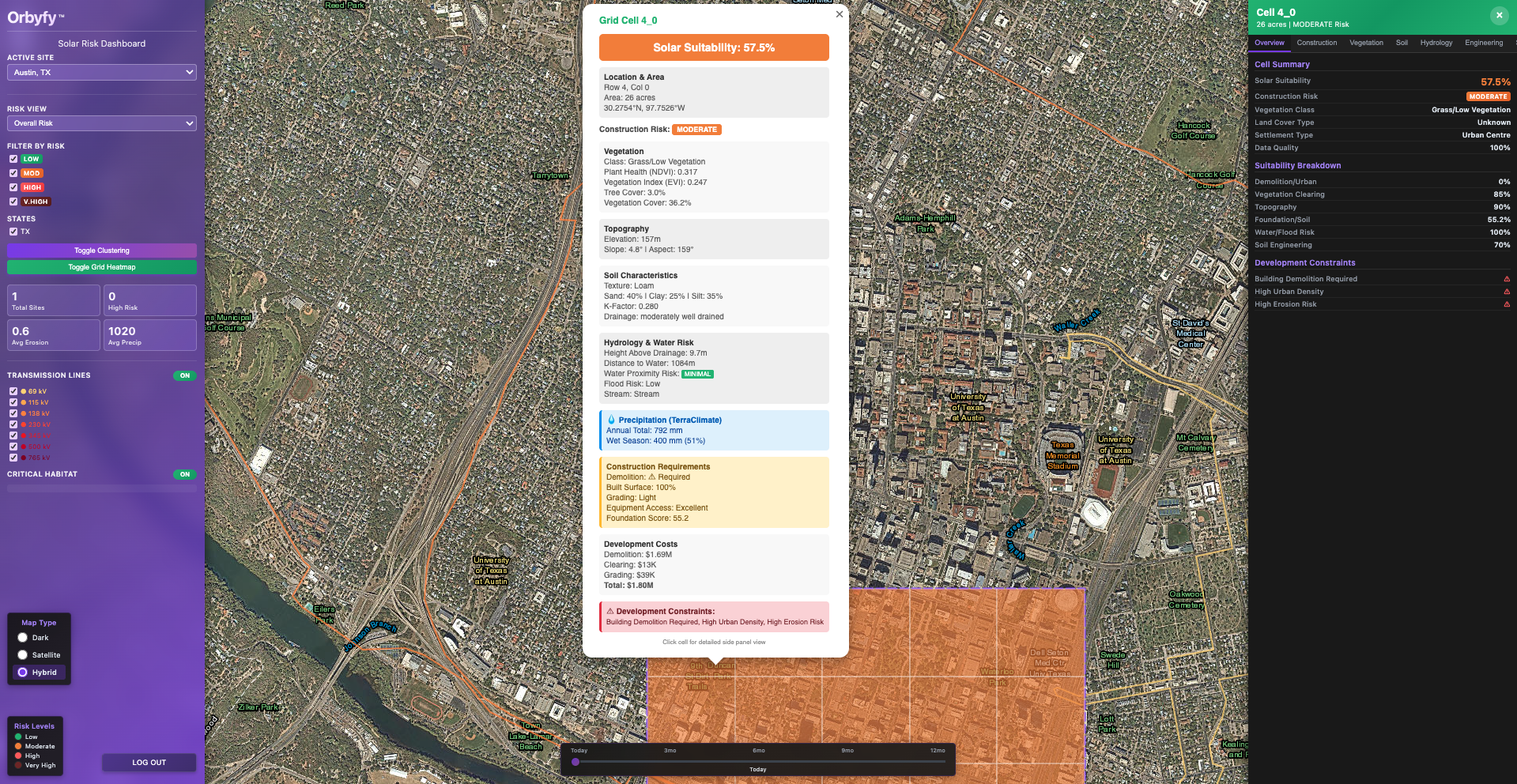The height and width of the screenshot is (784, 1517).
Task: Click the High Risk stat card
Action: 150,300
